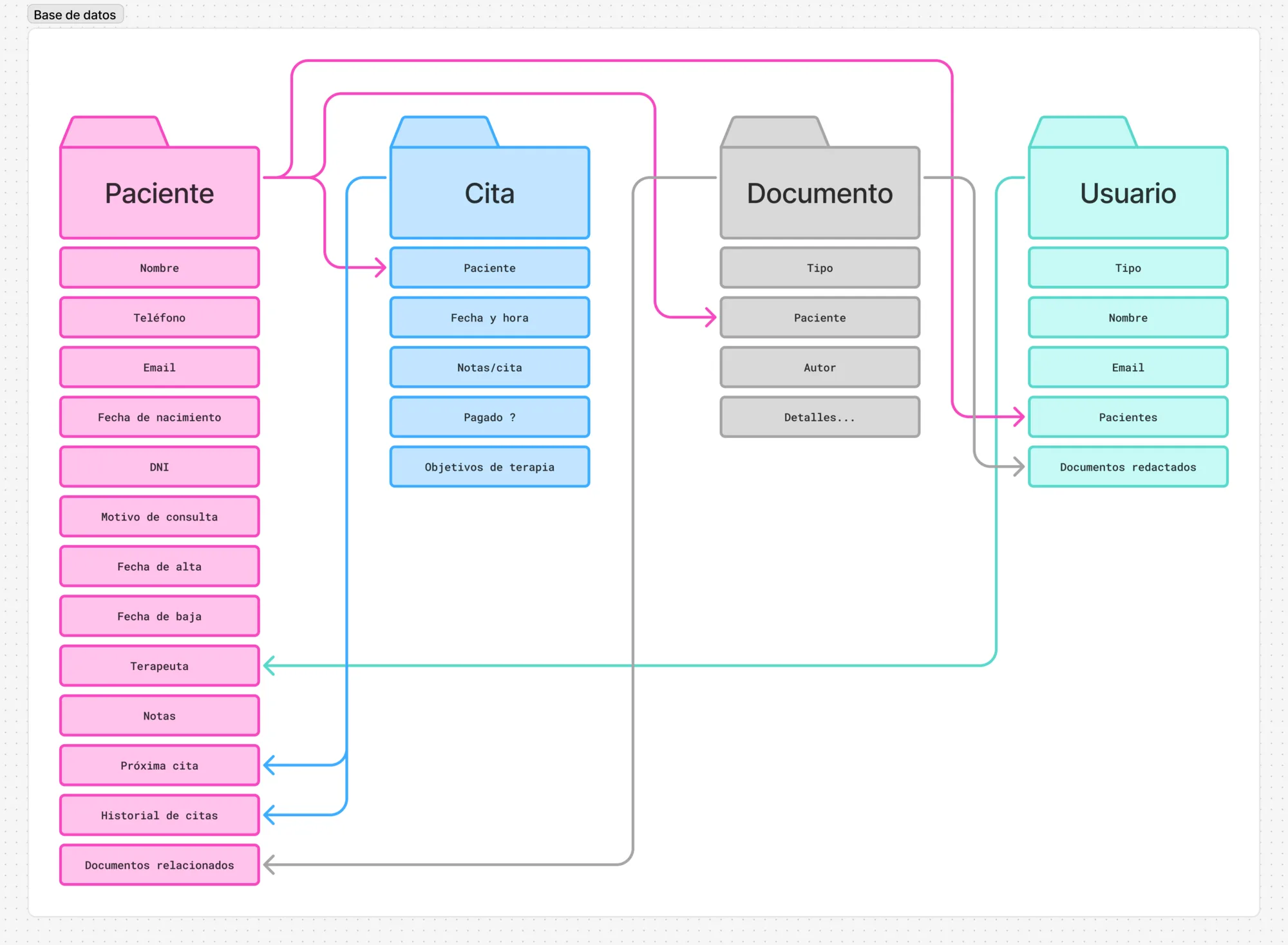Screen dimensions: 1288x945
Task: Click the Email field under Paciente
Action: click(x=160, y=367)
